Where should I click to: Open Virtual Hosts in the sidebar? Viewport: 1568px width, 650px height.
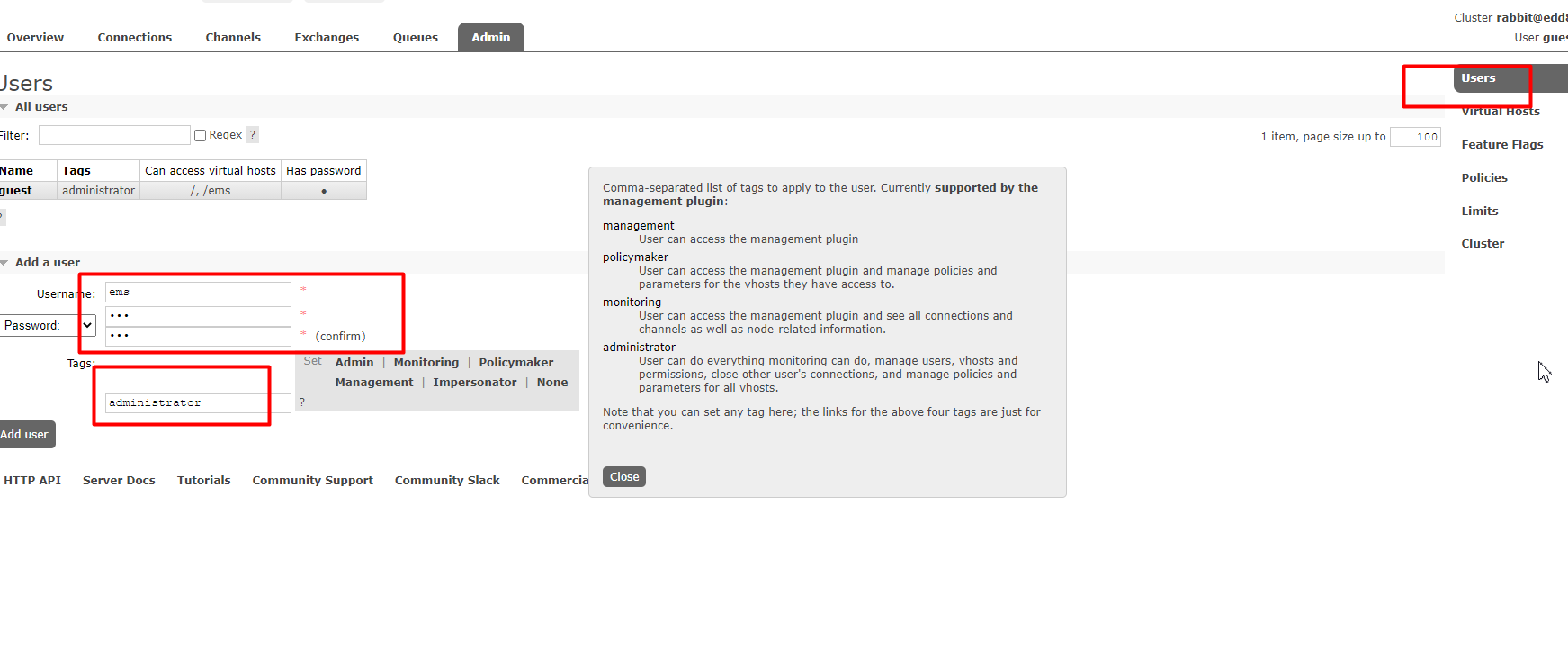pyautogui.click(x=1500, y=112)
